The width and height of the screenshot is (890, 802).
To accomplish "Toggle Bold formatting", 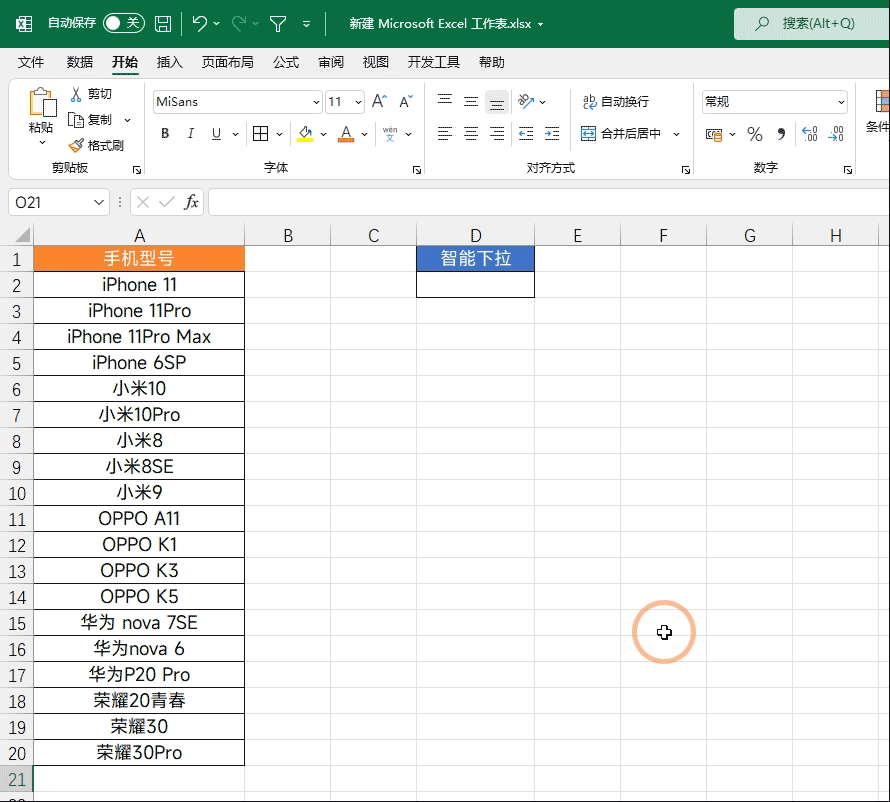I will (x=165, y=134).
